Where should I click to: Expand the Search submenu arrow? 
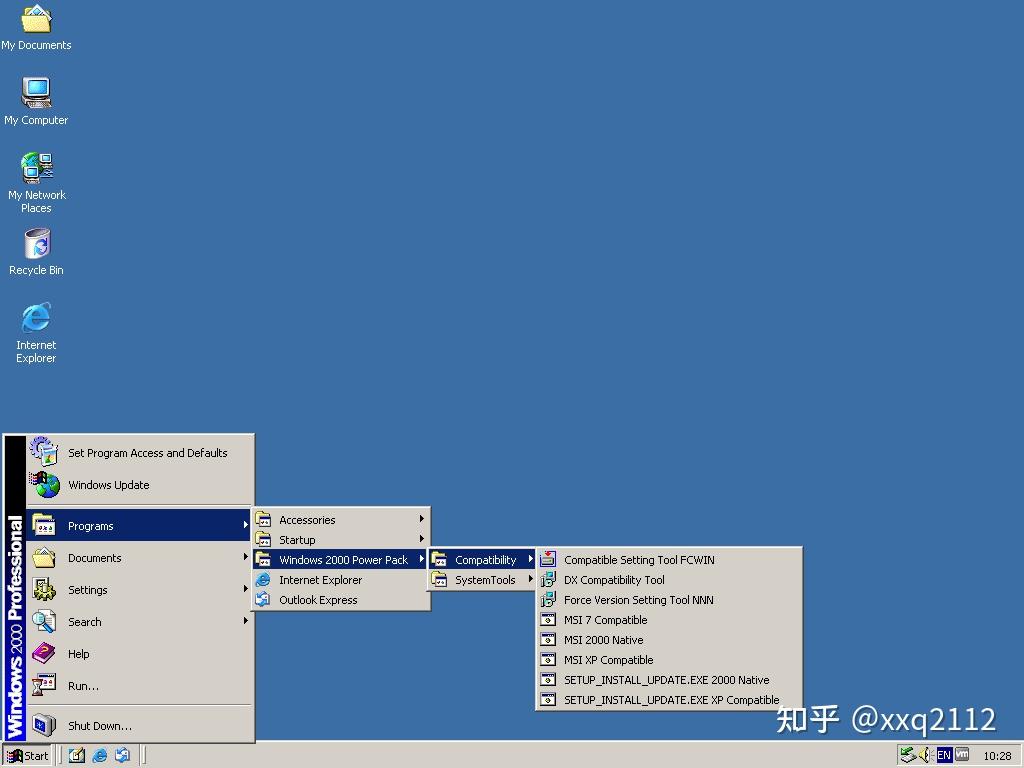pyautogui.click(x=246, y=620)
